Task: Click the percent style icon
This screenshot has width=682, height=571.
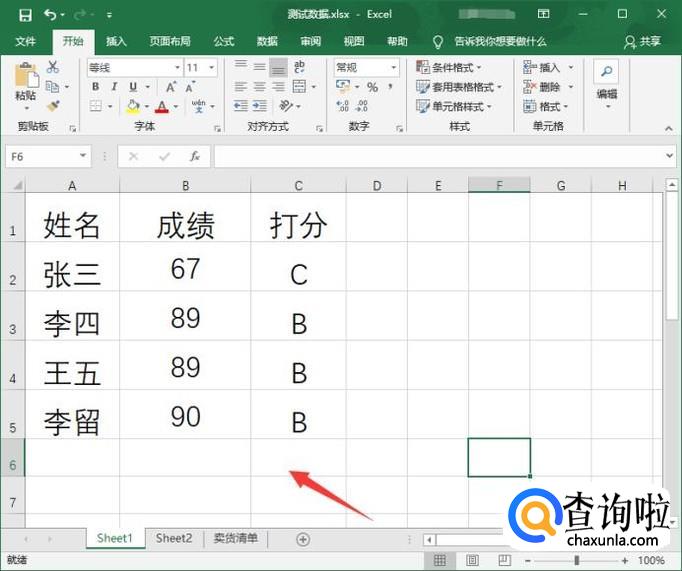Action: coord(372,87)
